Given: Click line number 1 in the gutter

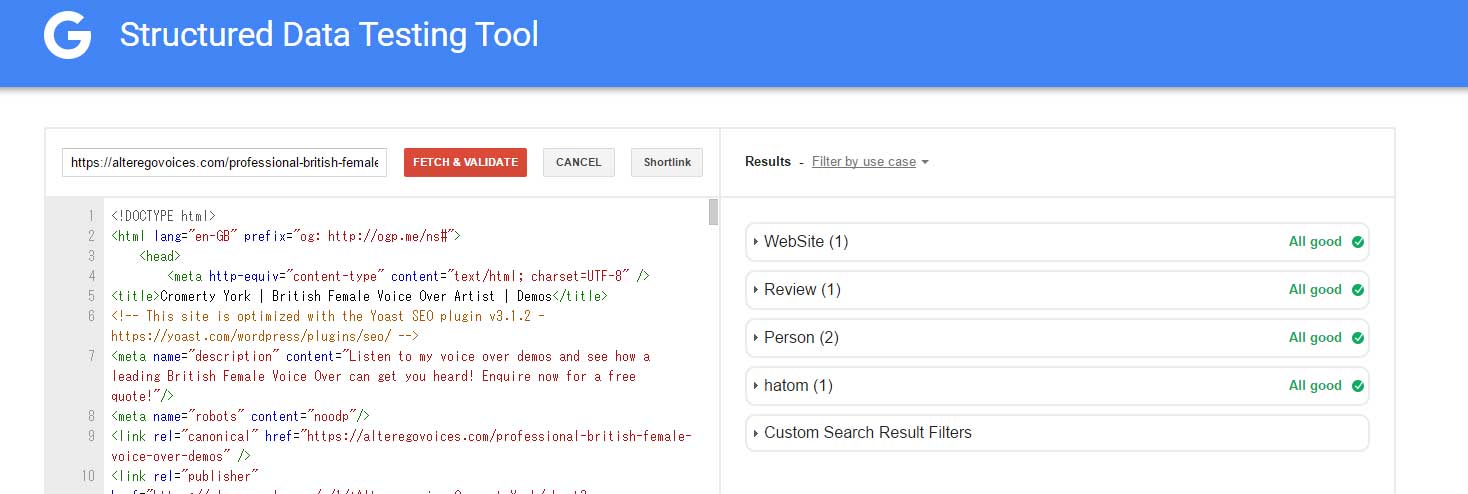Looking at the screenshot, I should tap(91, 216).
